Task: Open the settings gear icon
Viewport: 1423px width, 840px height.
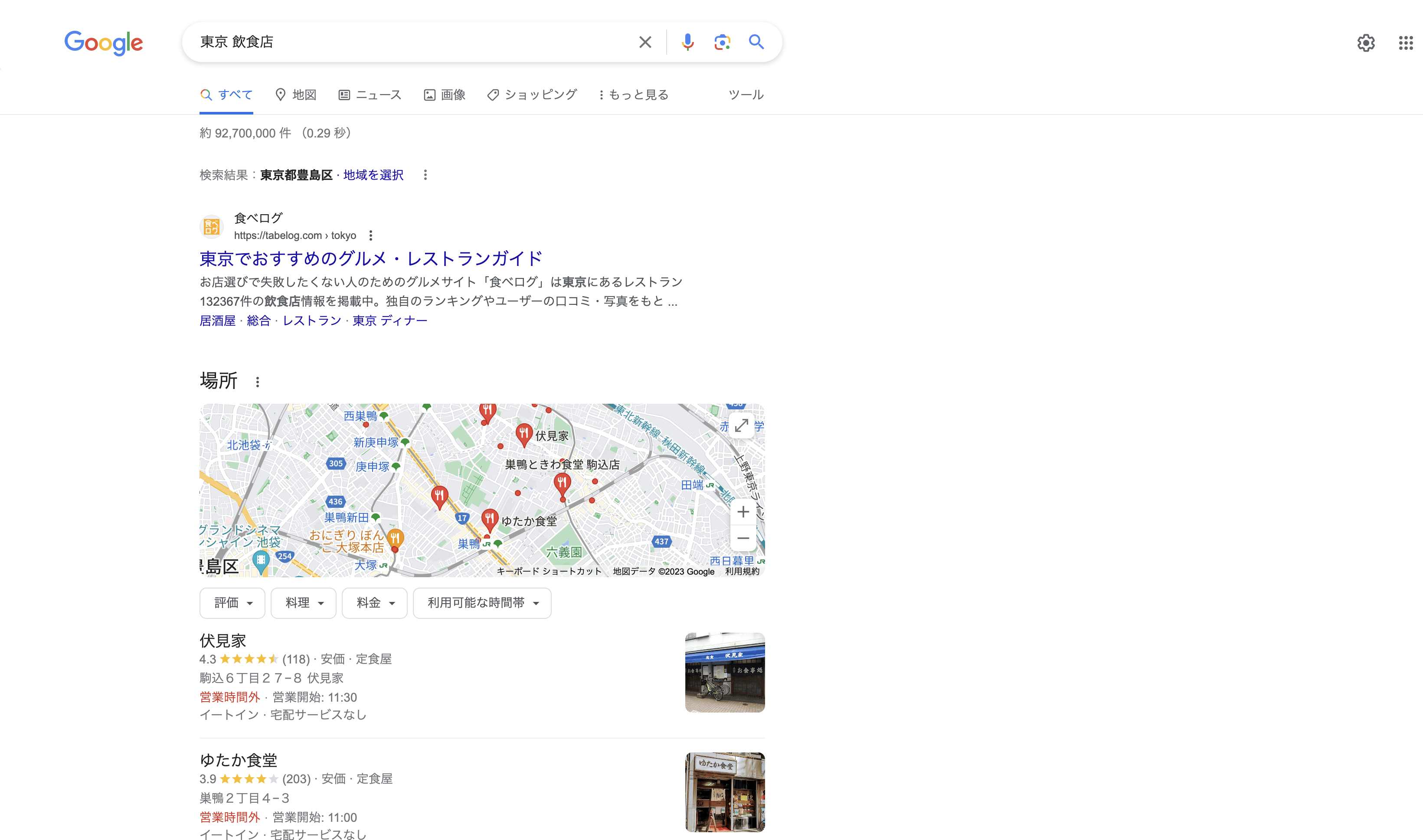Action: tap(1366, 43)
